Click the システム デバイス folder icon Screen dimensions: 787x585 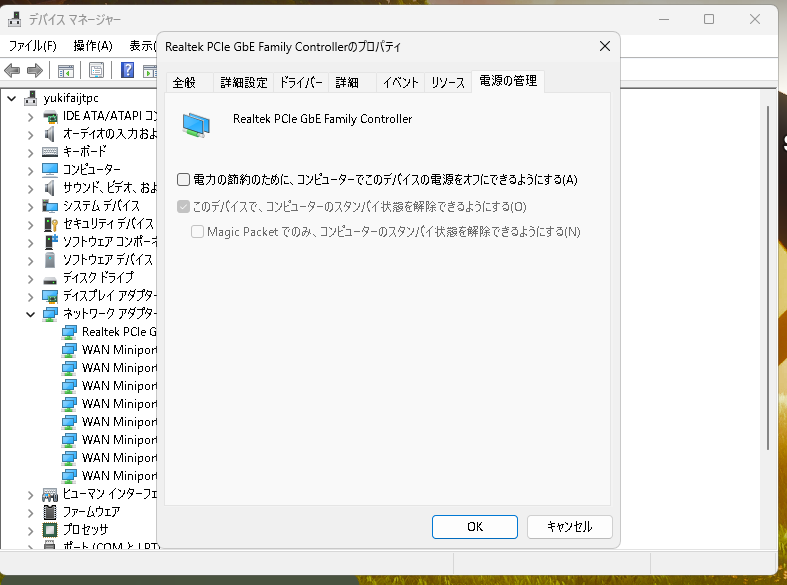tap(50, 206)
